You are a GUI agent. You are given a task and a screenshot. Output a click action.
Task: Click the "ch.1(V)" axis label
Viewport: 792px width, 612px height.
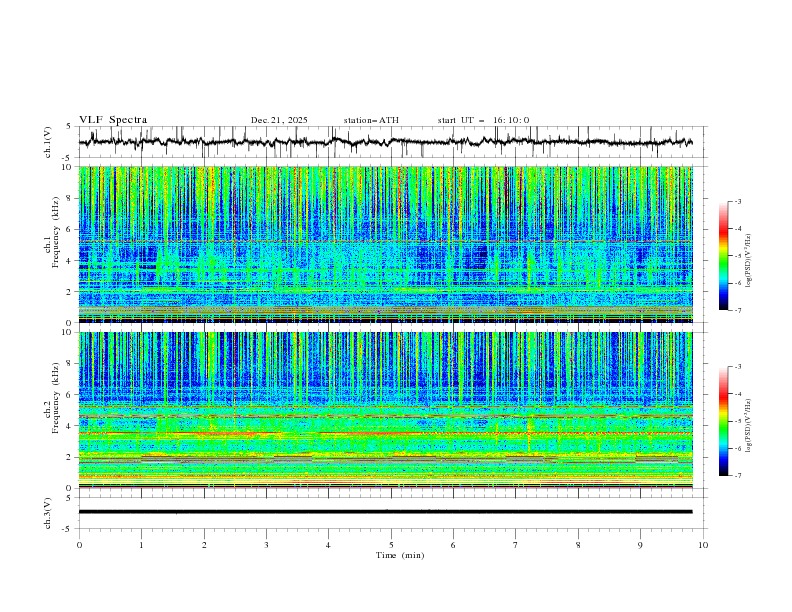coord(48,142)
